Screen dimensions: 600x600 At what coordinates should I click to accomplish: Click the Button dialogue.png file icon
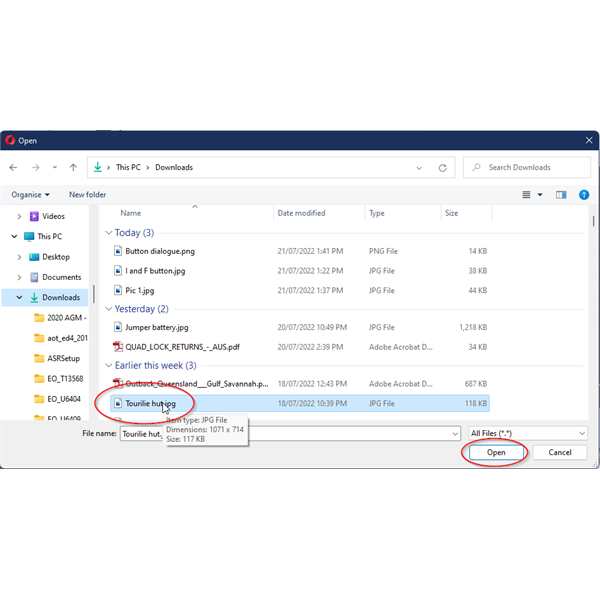(118, 251)
